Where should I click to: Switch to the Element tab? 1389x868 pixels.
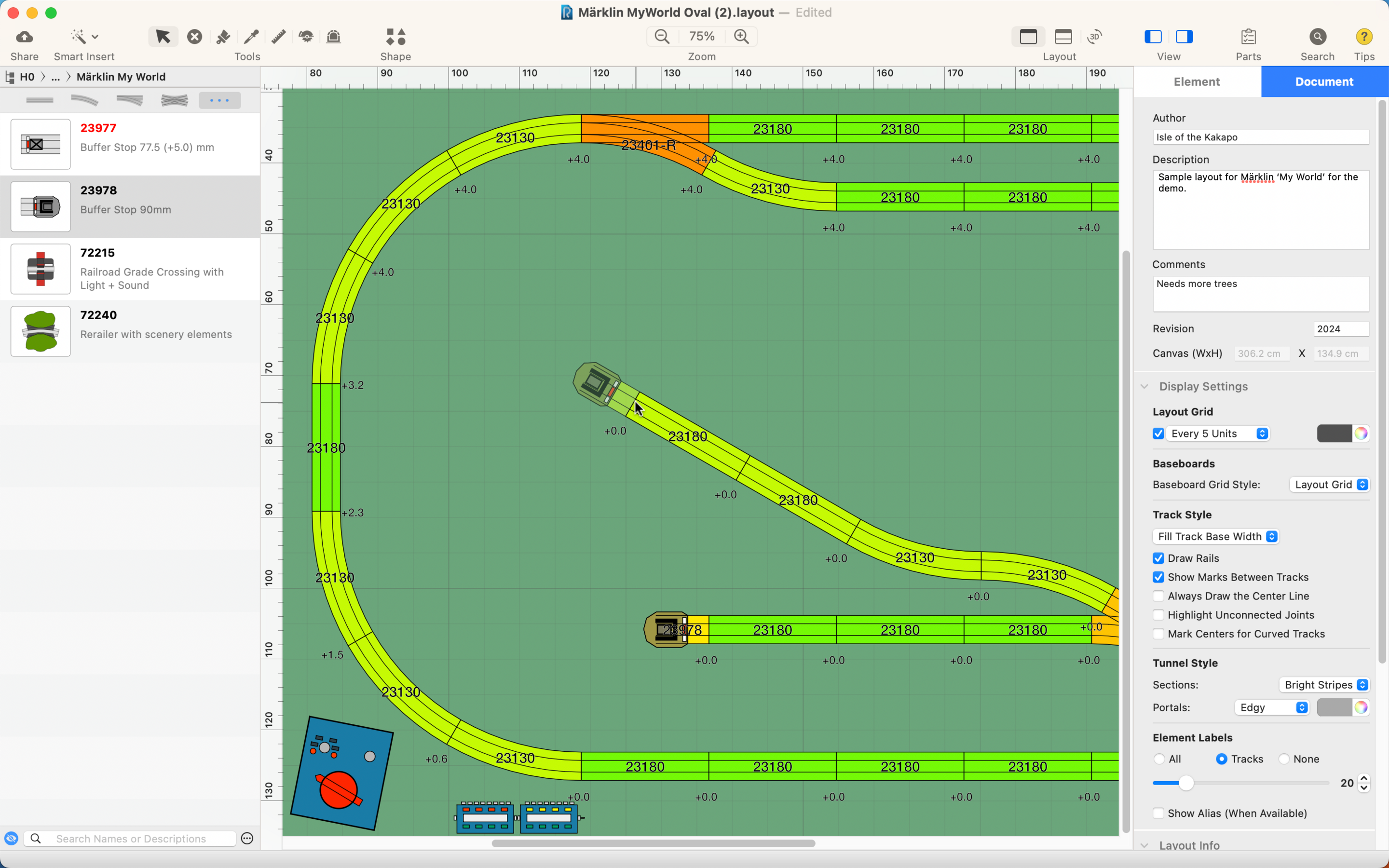pyautogui.click(x=1197, y=81)
